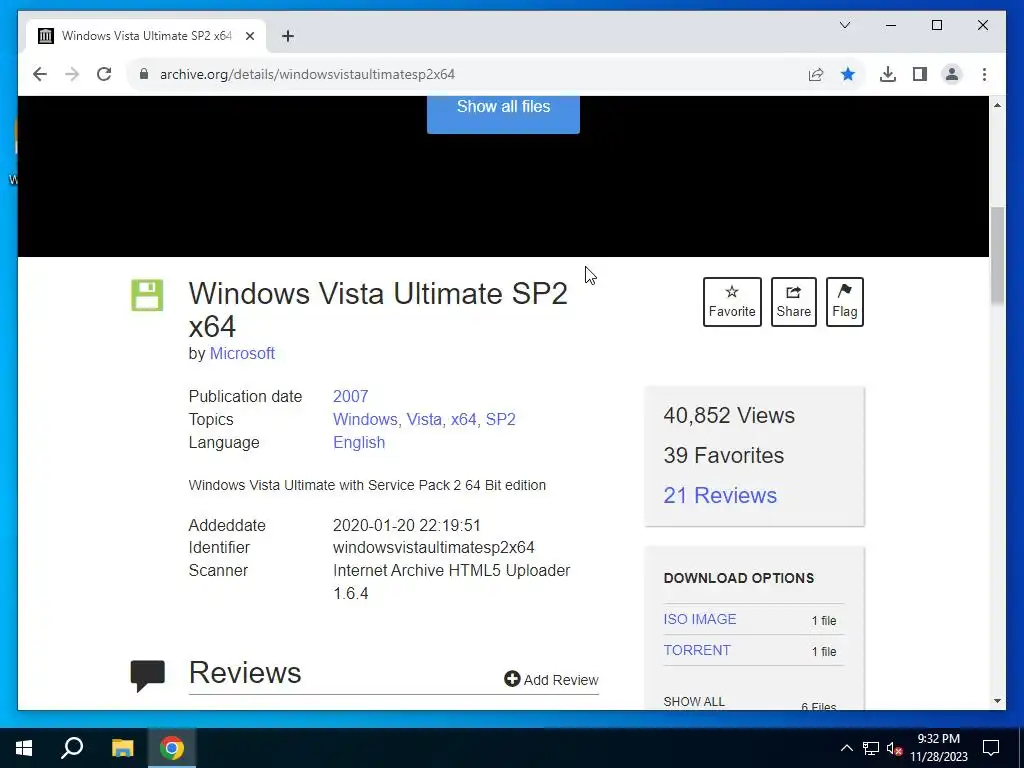
Task: Click the Show all files button
Action: pyautogui.click(x=503, y=114)
